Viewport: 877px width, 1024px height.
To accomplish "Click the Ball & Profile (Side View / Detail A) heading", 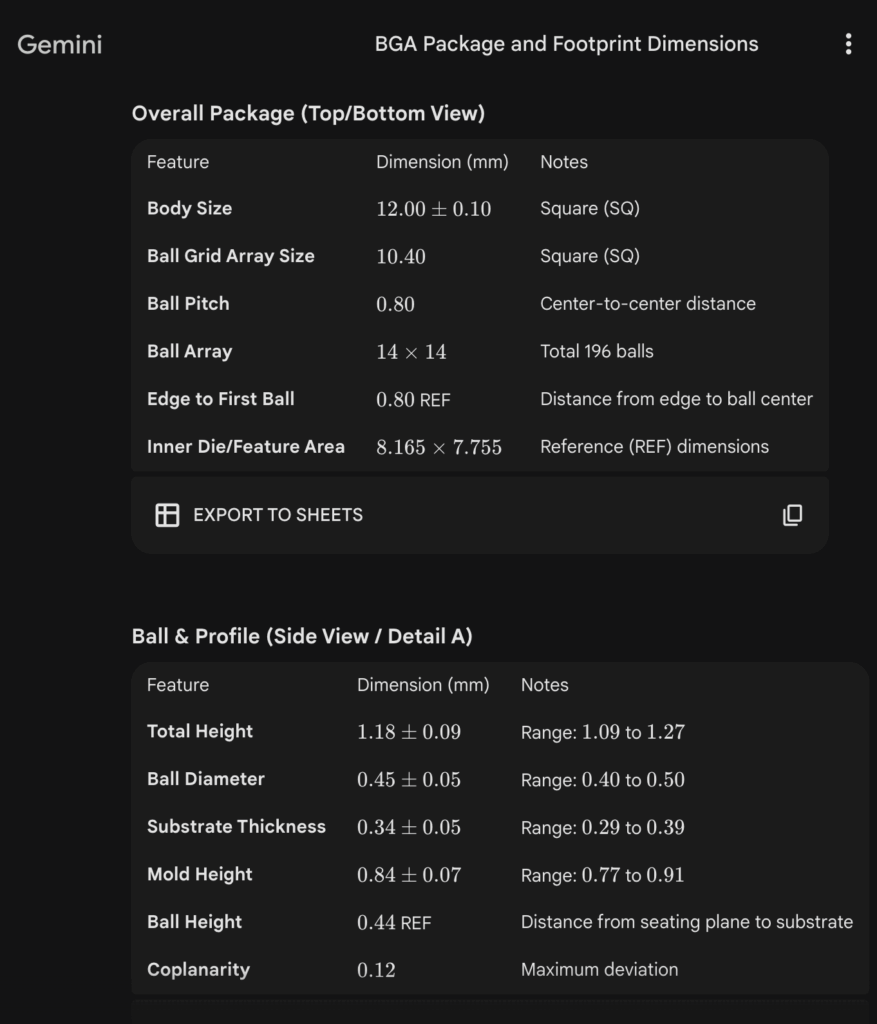I will pyautogui.click(x=302, y=636).
